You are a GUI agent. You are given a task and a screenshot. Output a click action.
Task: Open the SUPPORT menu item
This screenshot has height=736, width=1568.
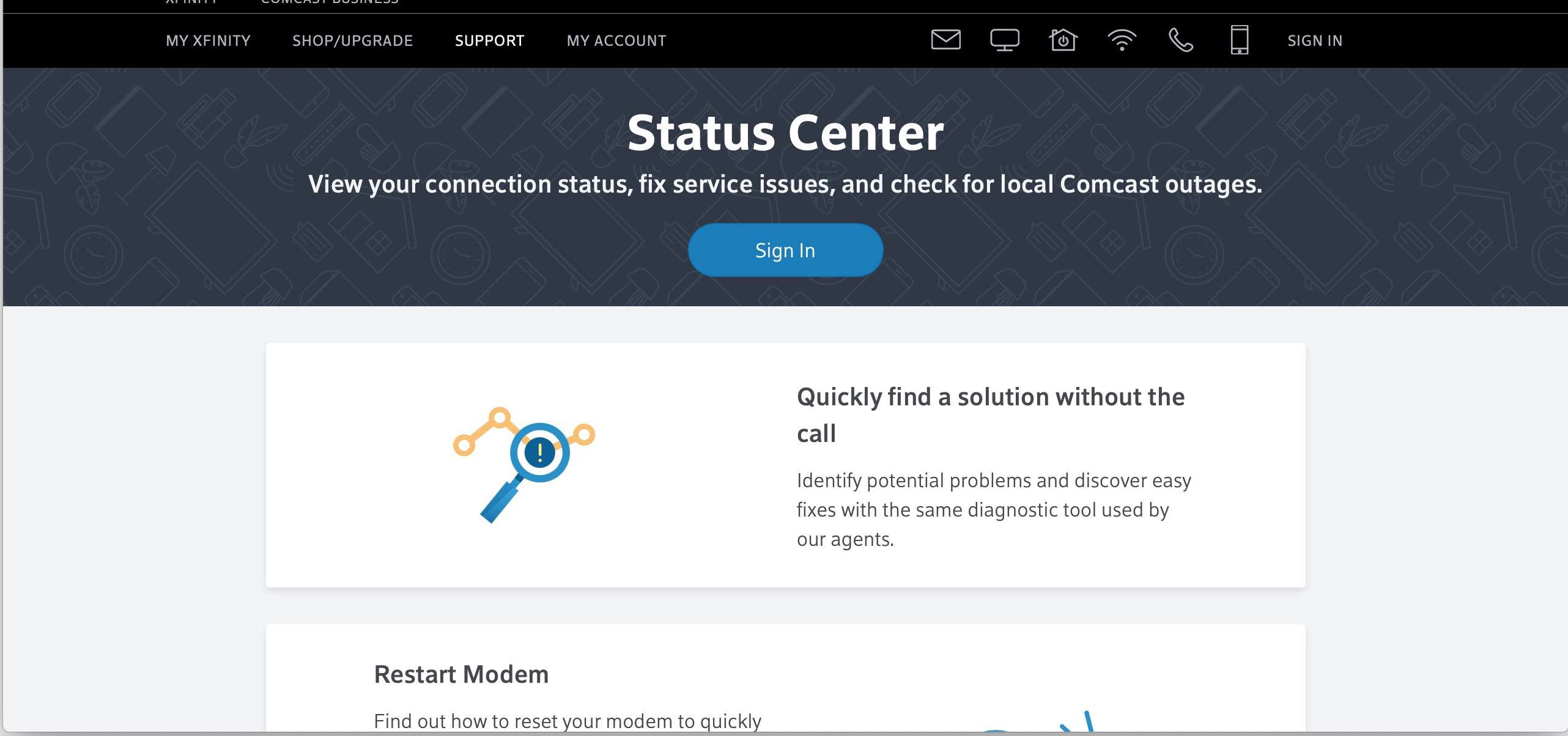pyautogui.click(x=489, y=40)
